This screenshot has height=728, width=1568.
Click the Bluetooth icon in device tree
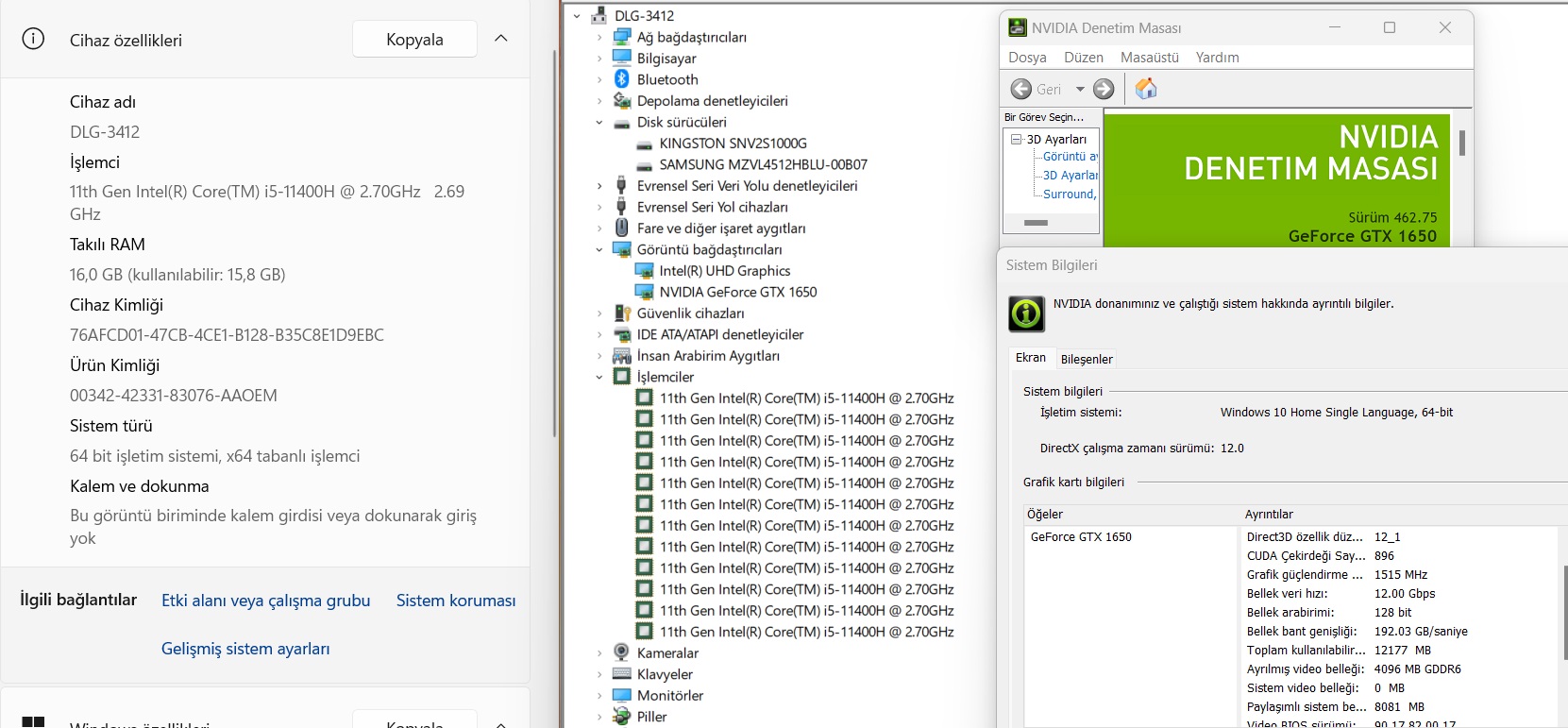coord(622,79)
